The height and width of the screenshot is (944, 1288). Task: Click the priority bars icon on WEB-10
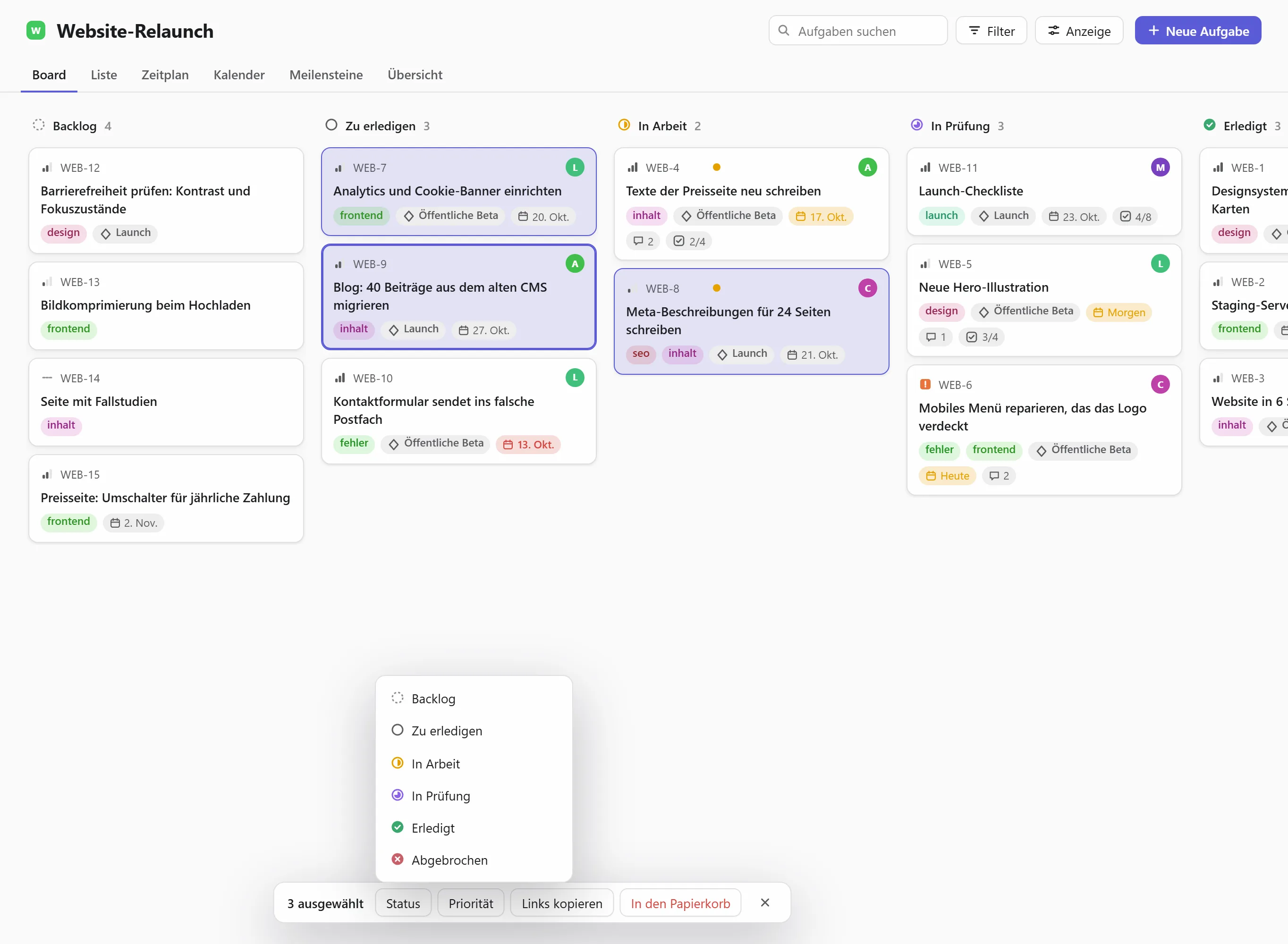coord(340,378)
